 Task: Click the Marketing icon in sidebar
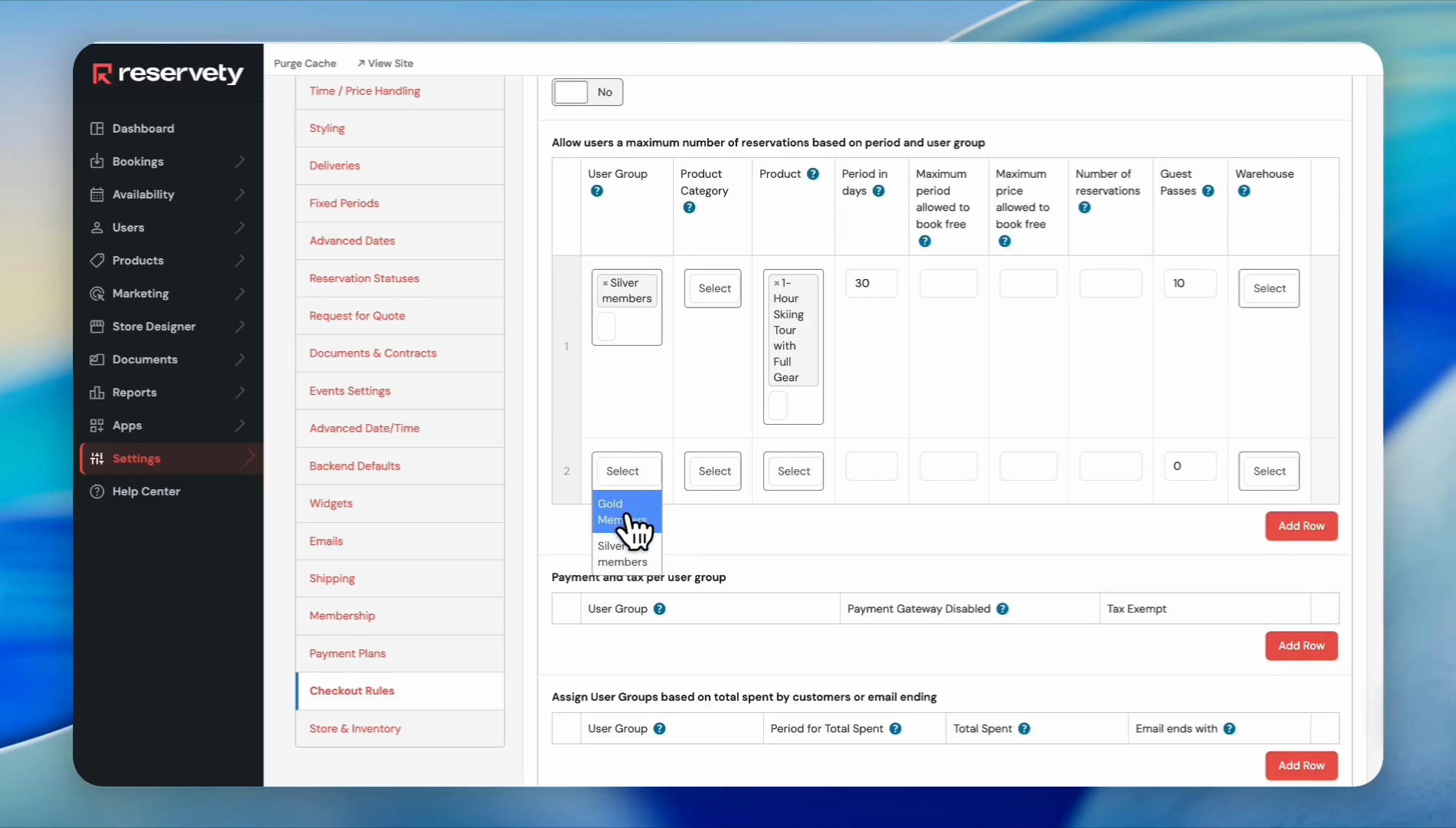97,294
